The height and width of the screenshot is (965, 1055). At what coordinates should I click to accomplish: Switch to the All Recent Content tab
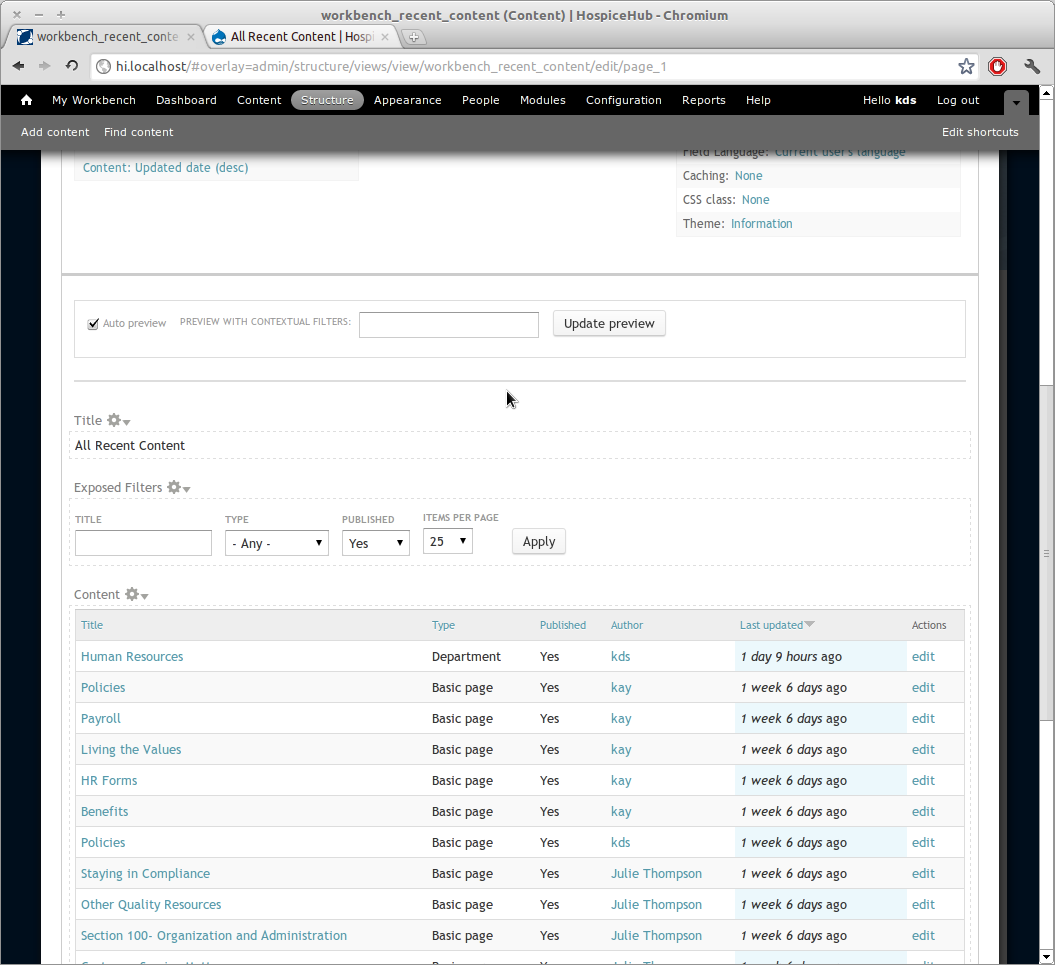[x=301, y=37]
